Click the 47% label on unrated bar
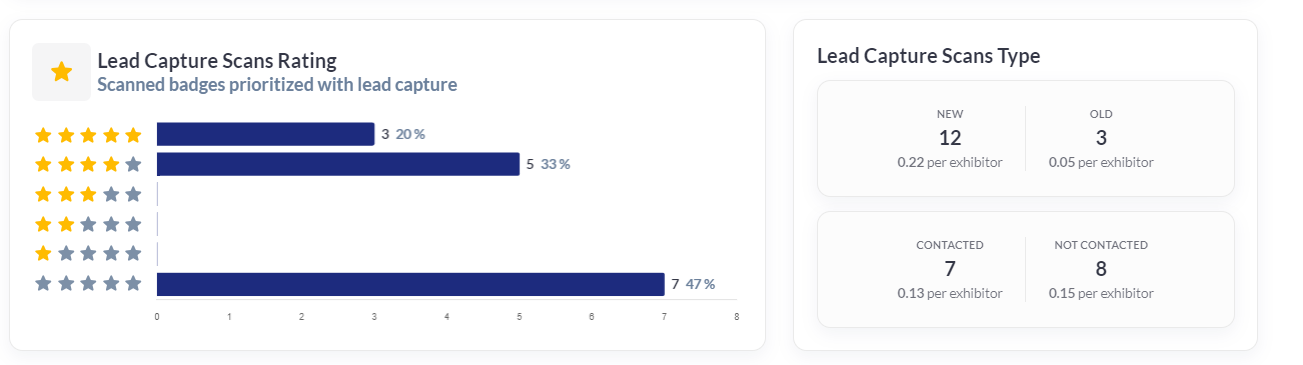This screenshot has height=365, width=1303. pyautogui.click(x=701, y=284)
